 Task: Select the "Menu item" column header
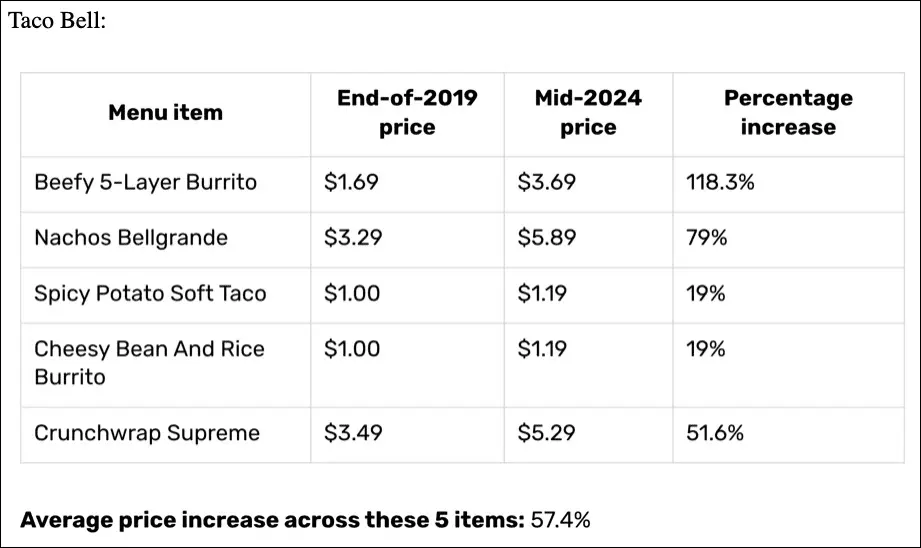165,112
